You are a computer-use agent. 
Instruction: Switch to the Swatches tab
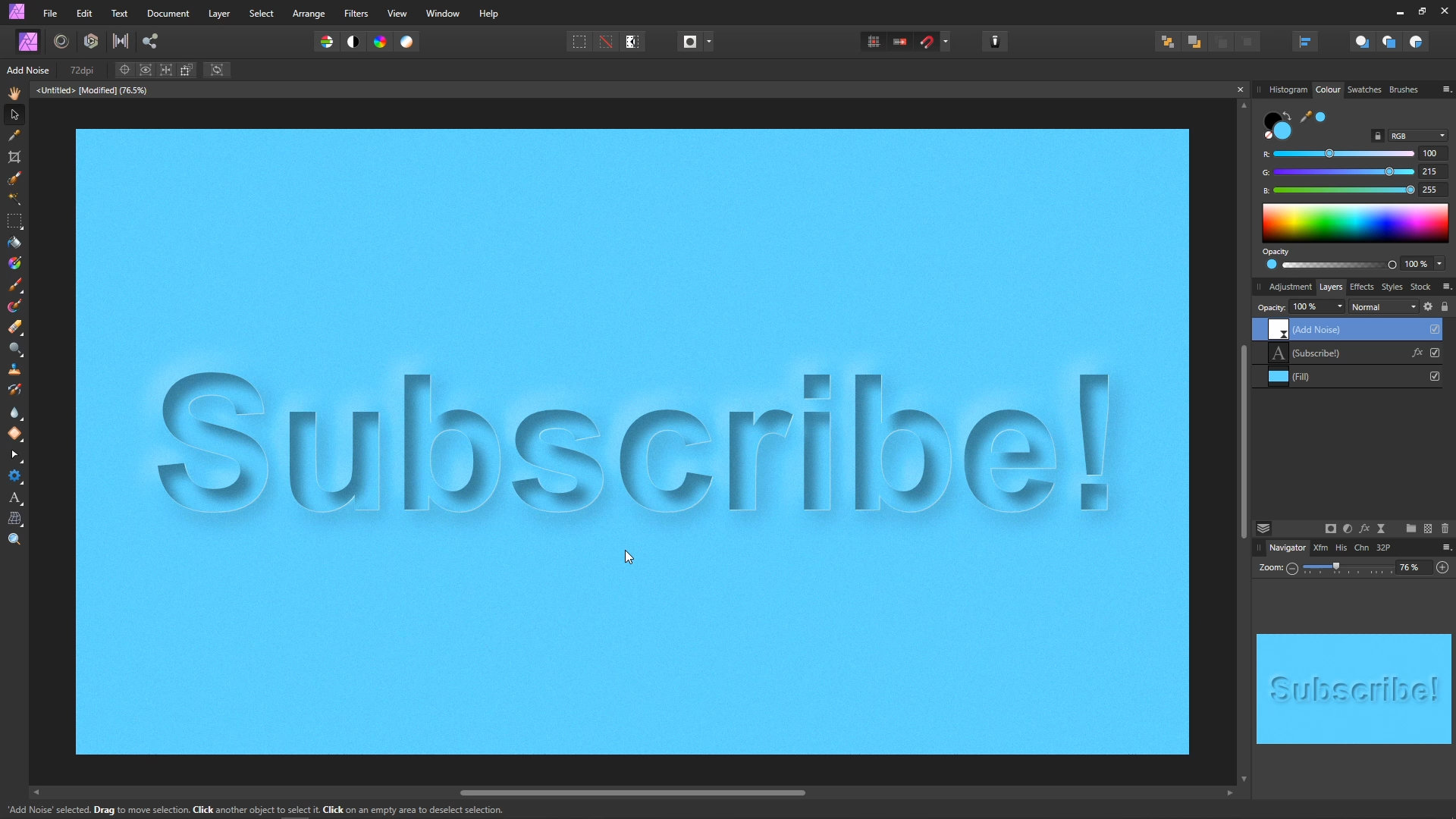(x=1363, y=89)
